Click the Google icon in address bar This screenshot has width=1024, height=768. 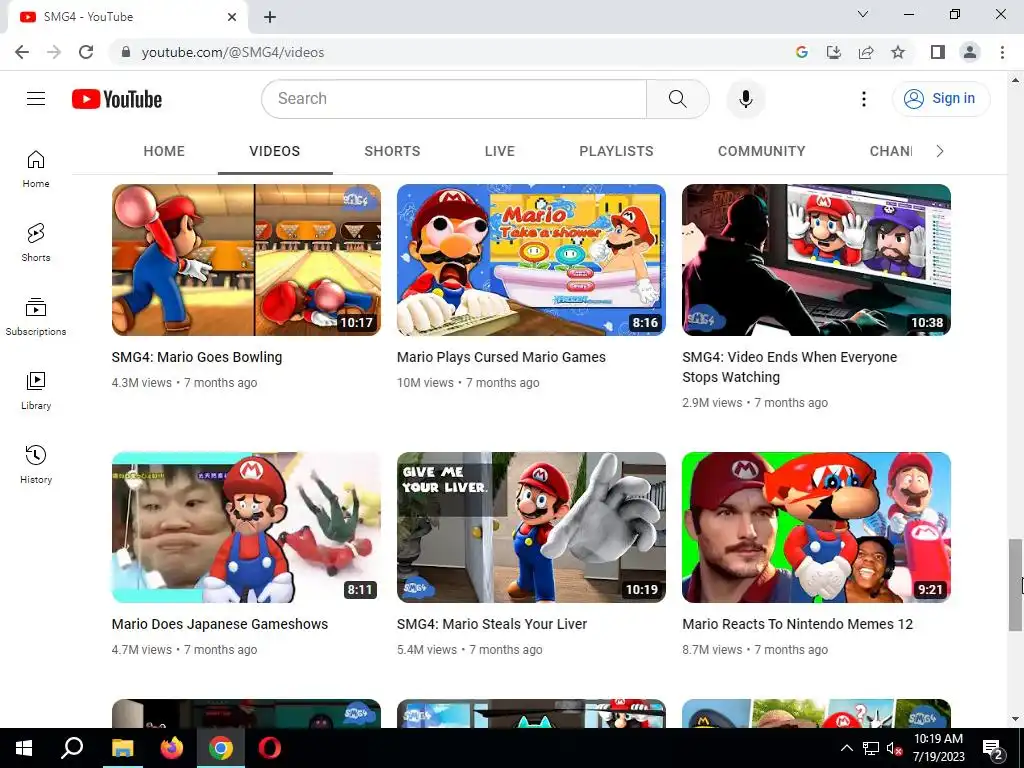coord(801,52)
